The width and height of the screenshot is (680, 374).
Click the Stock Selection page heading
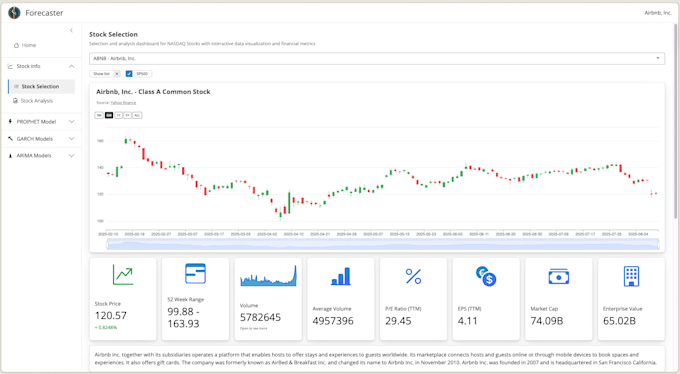point(113,34)
